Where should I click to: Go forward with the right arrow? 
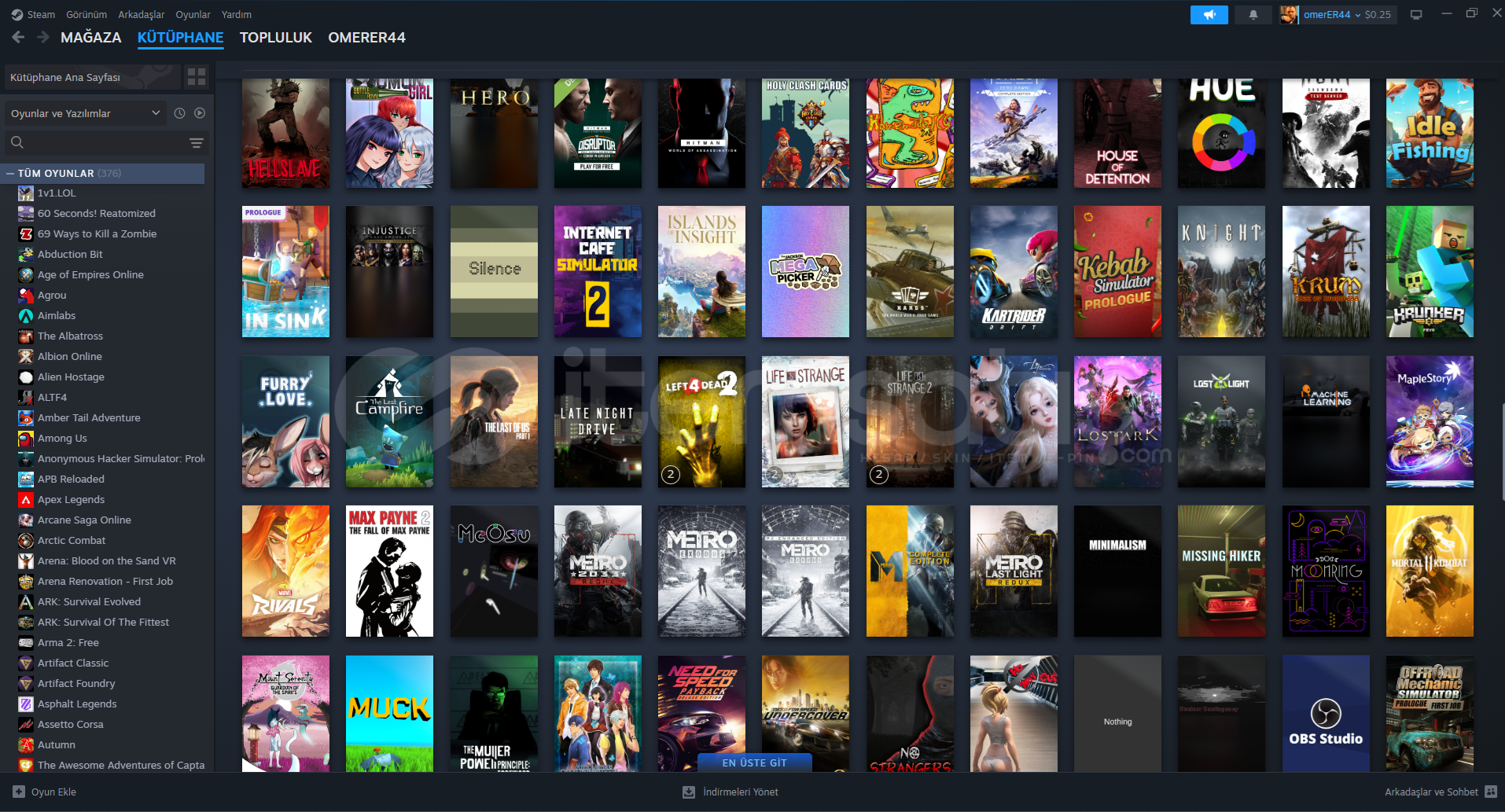click(x=43, y=37)
